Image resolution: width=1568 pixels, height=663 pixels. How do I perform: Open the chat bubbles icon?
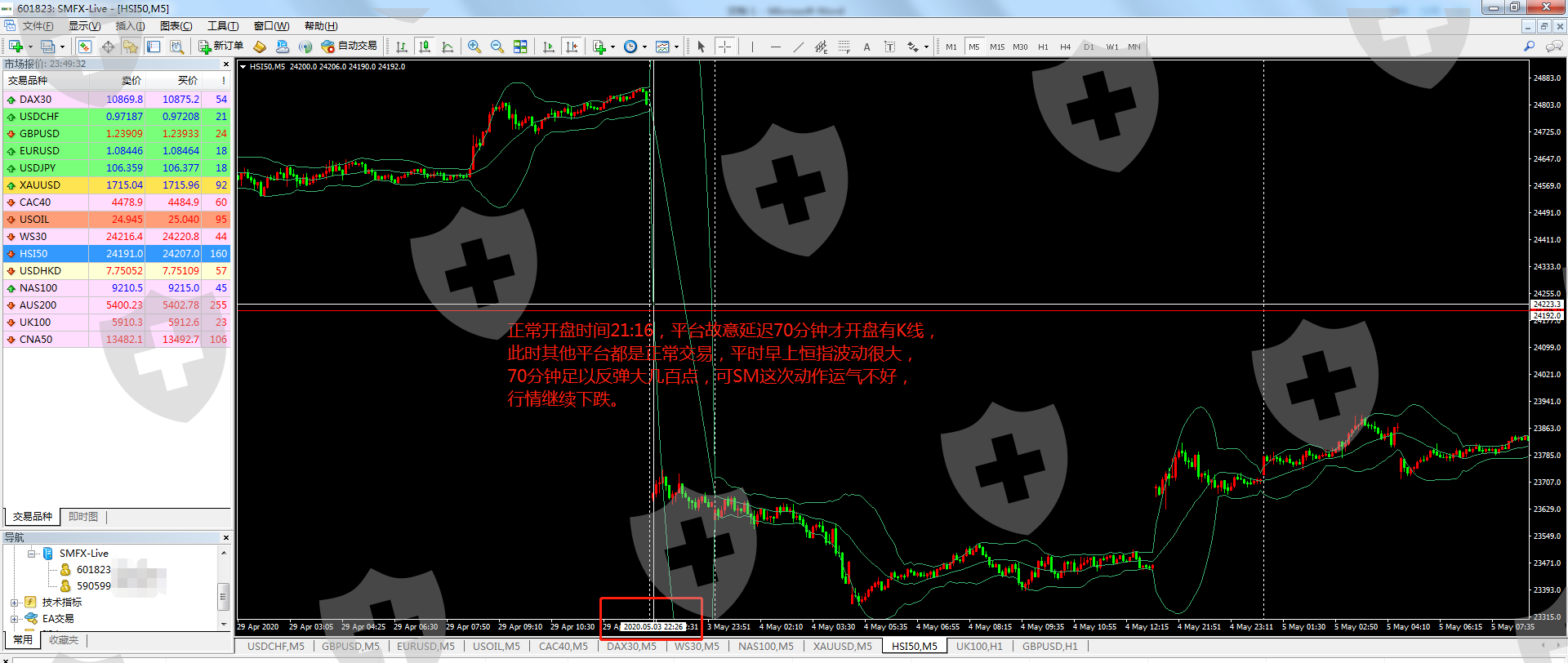pos(1554,47)
